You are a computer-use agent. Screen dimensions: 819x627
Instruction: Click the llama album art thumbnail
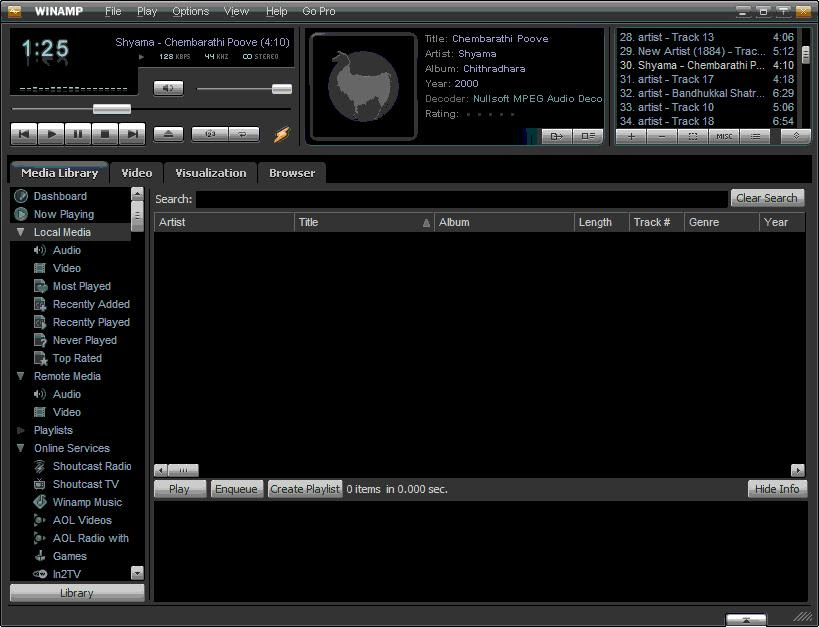click(x=364, y=87)
